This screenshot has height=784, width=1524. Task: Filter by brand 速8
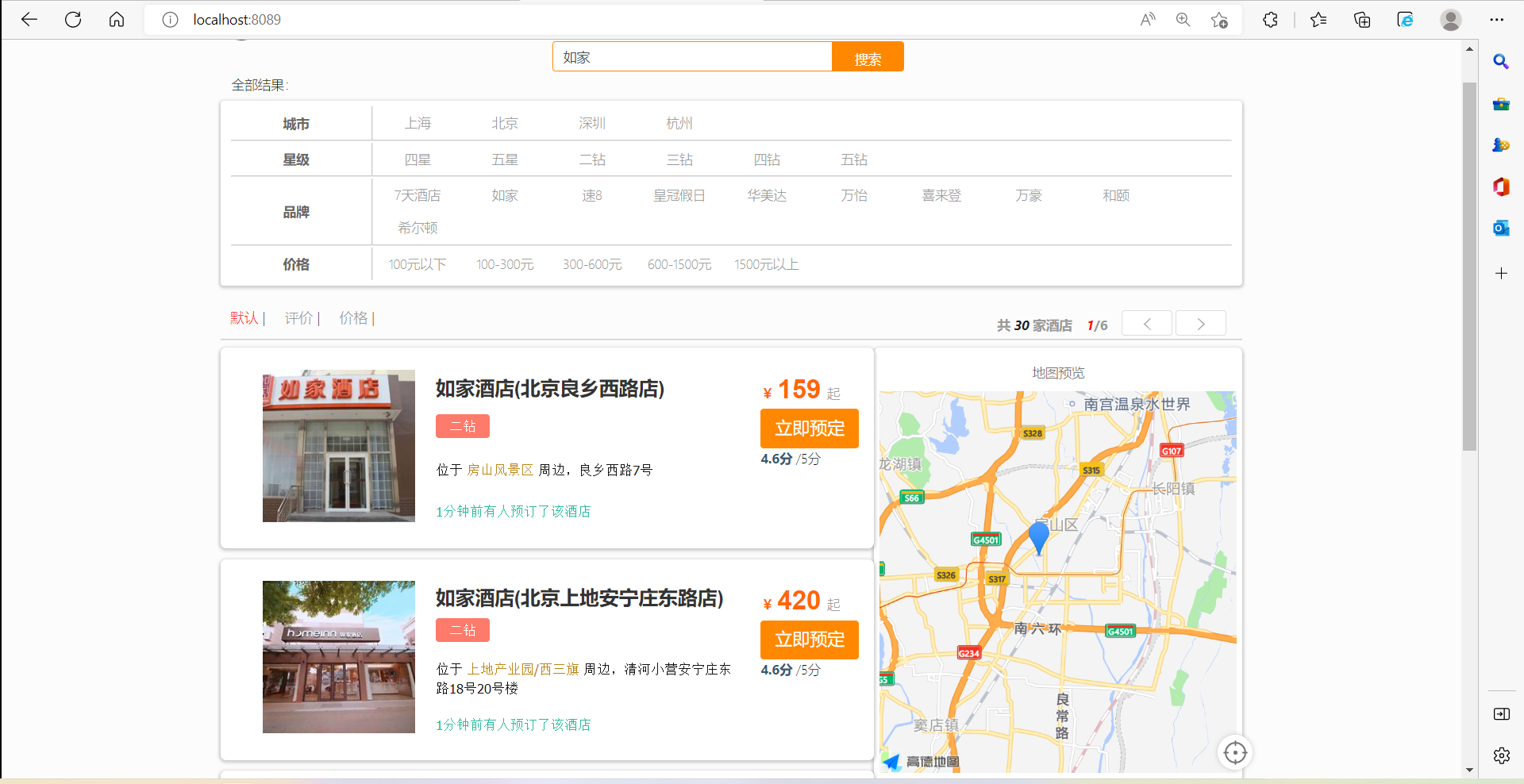pyautogui.click(x=592, y=195)
